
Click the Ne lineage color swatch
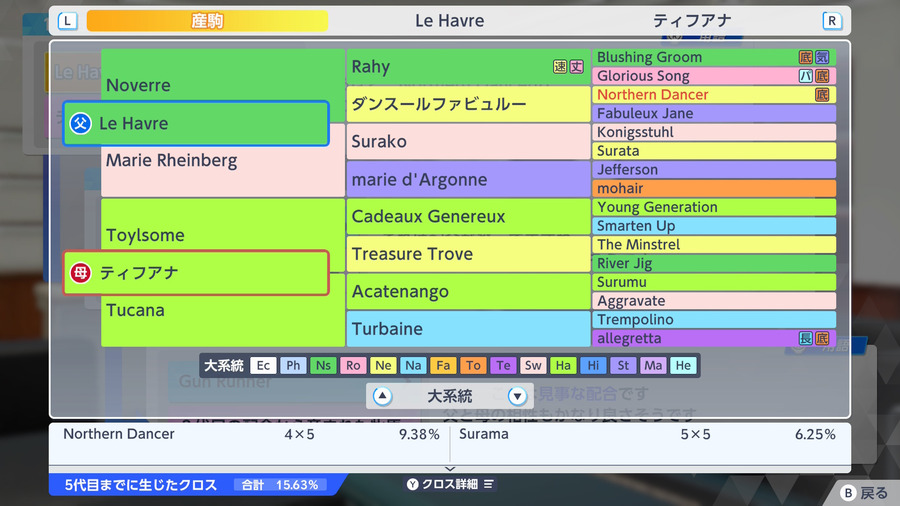383,365
